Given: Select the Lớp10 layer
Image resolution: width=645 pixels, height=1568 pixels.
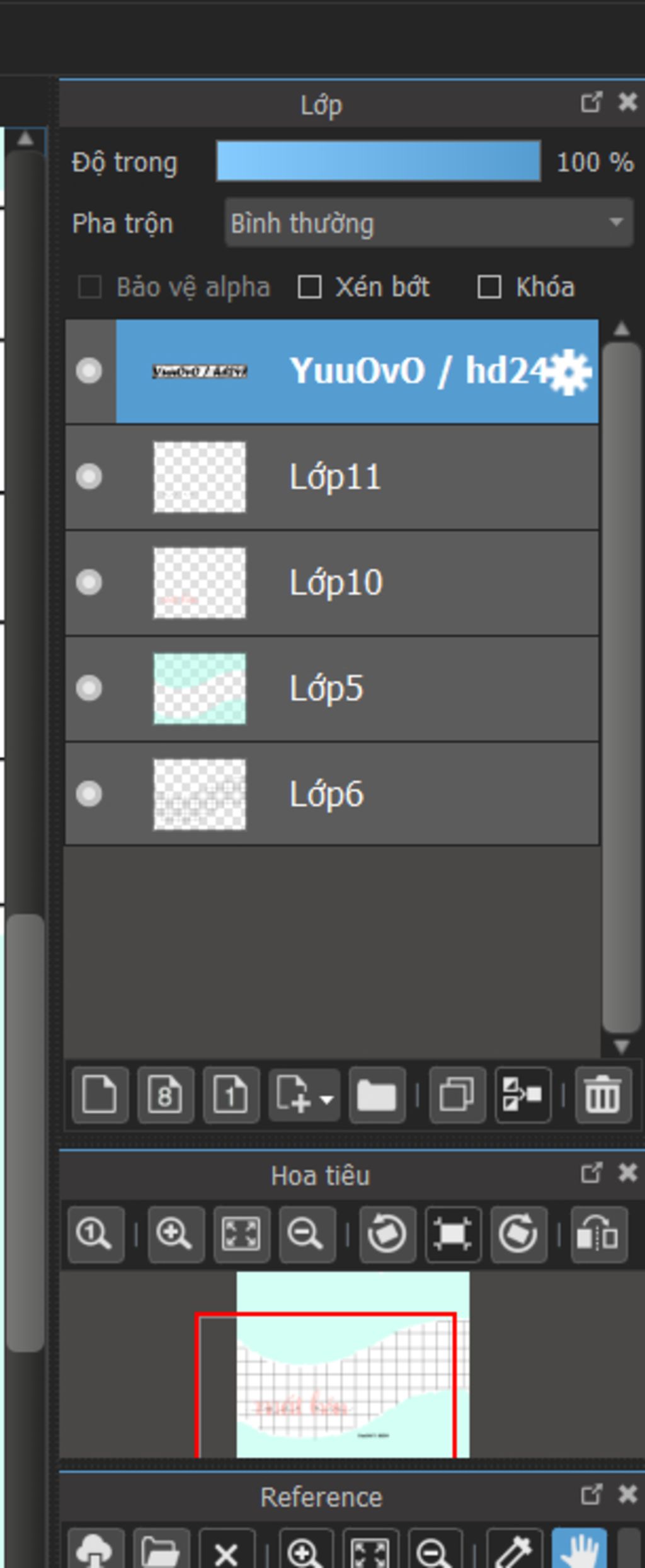Looking at the screenshot, I should click(x=332, y=583).
